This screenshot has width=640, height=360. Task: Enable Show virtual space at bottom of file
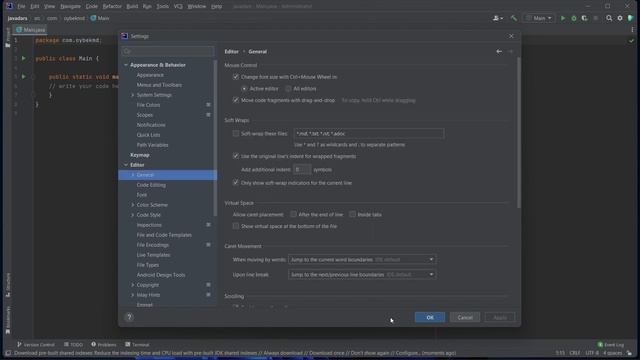tap(236, 226)
